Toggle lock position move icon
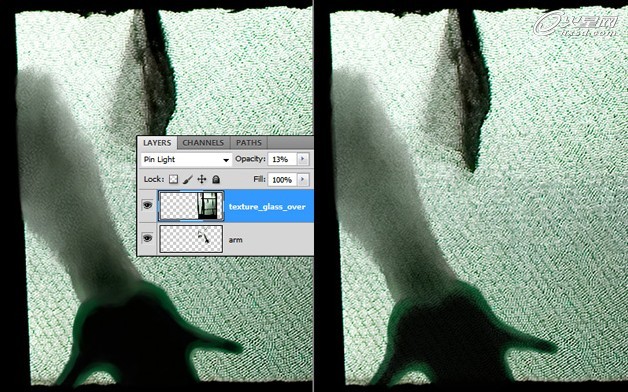Image resolution: width=628 pixels, height=392 pixels. [202, 179]
